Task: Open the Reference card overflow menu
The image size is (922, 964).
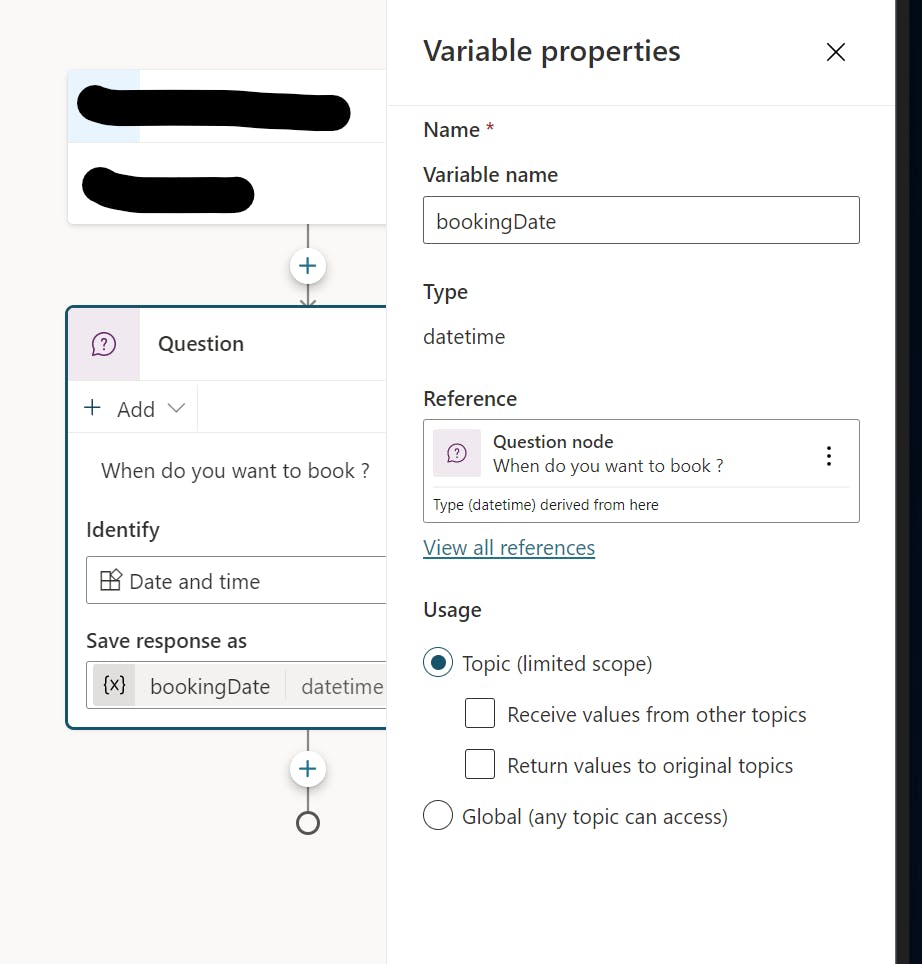Action: point(829,455)
